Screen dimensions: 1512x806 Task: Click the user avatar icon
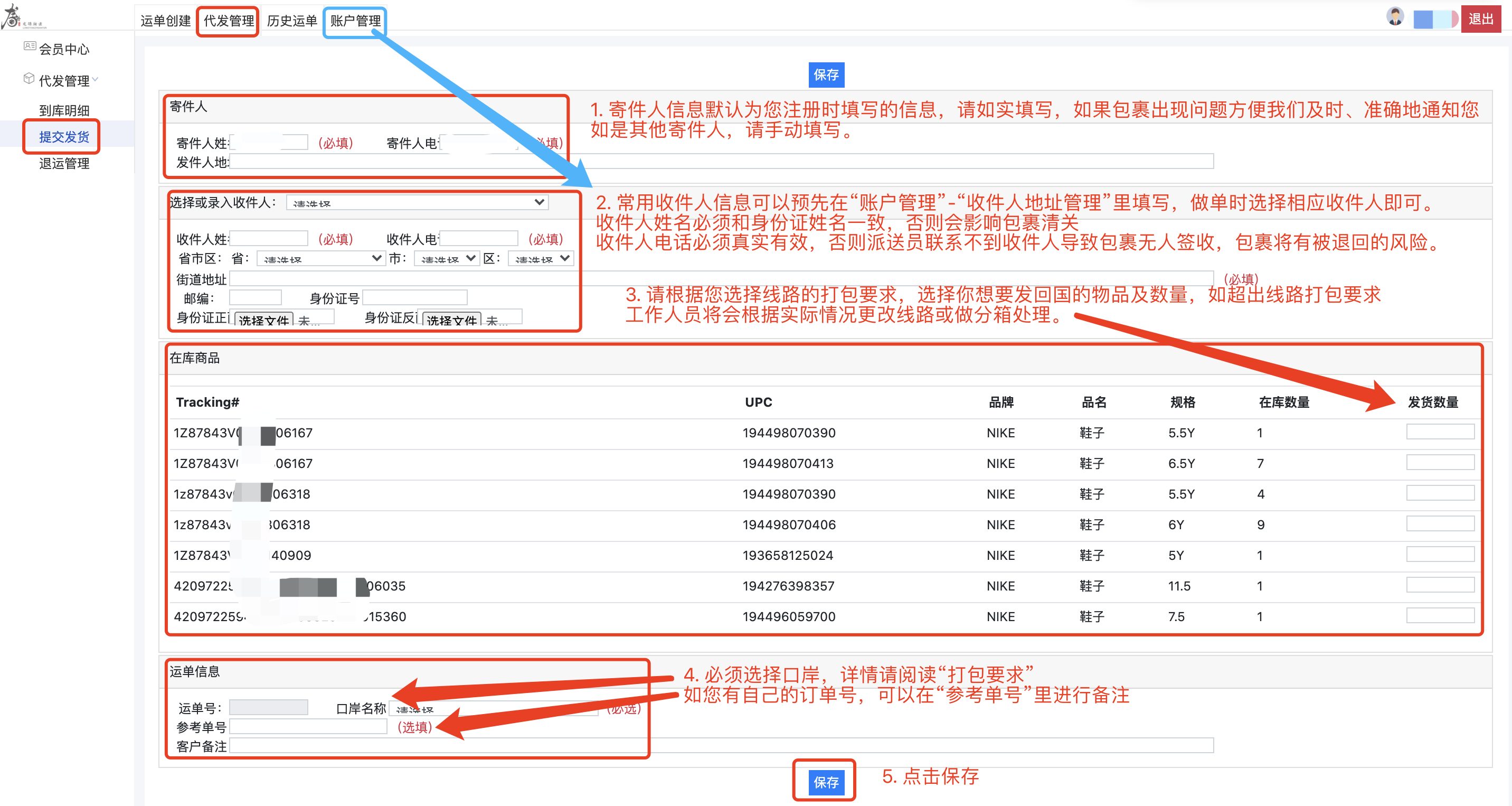1395,16
